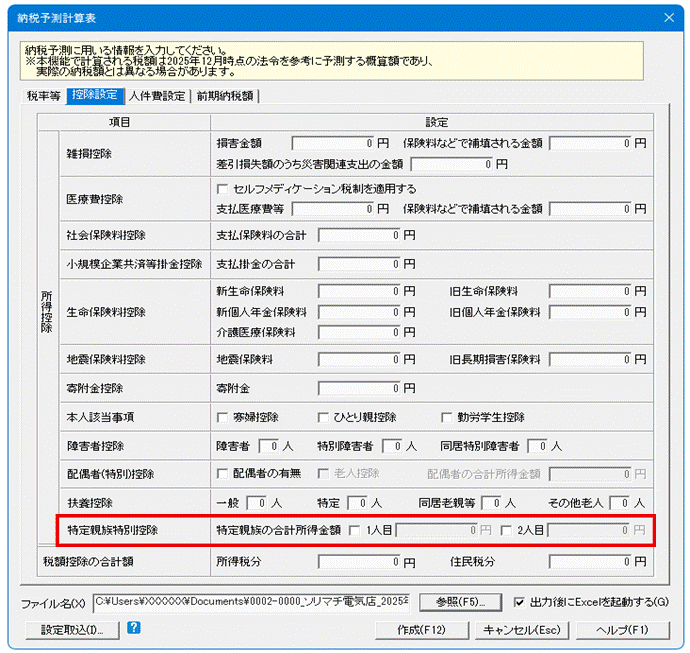Enable セルフメディケーション税制を適用する checkbox
This screenshot has height=653, width=690.
pyautogui.click(x=223, y=189)
